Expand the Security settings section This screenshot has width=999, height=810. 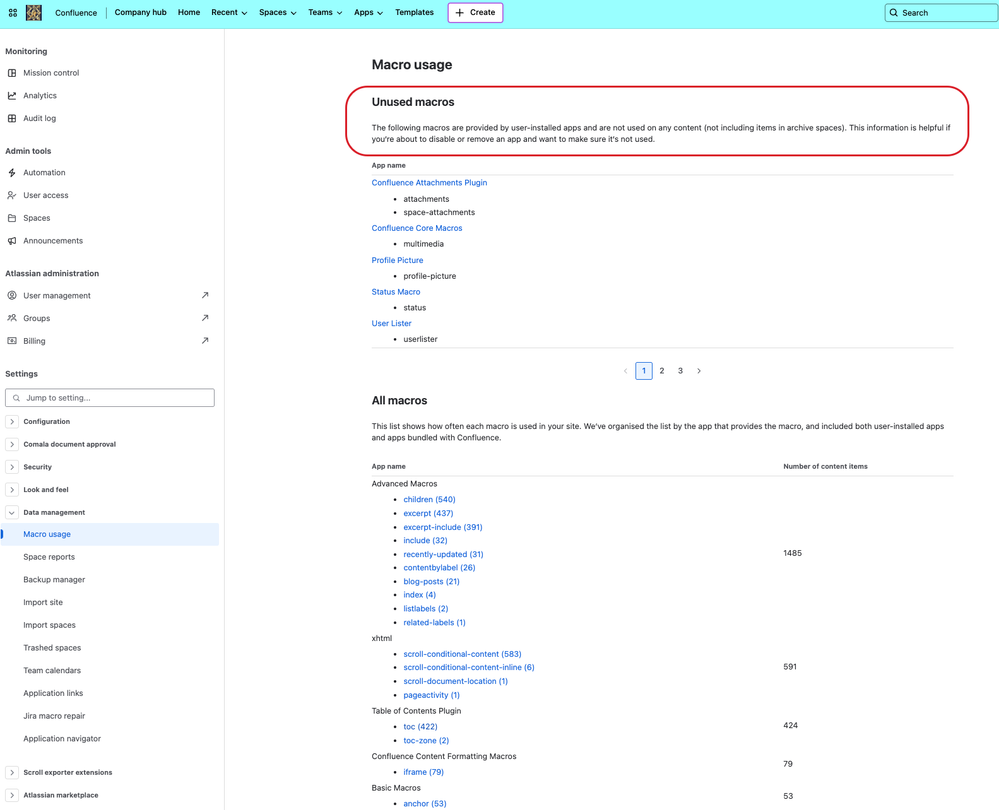pos(11,467)
